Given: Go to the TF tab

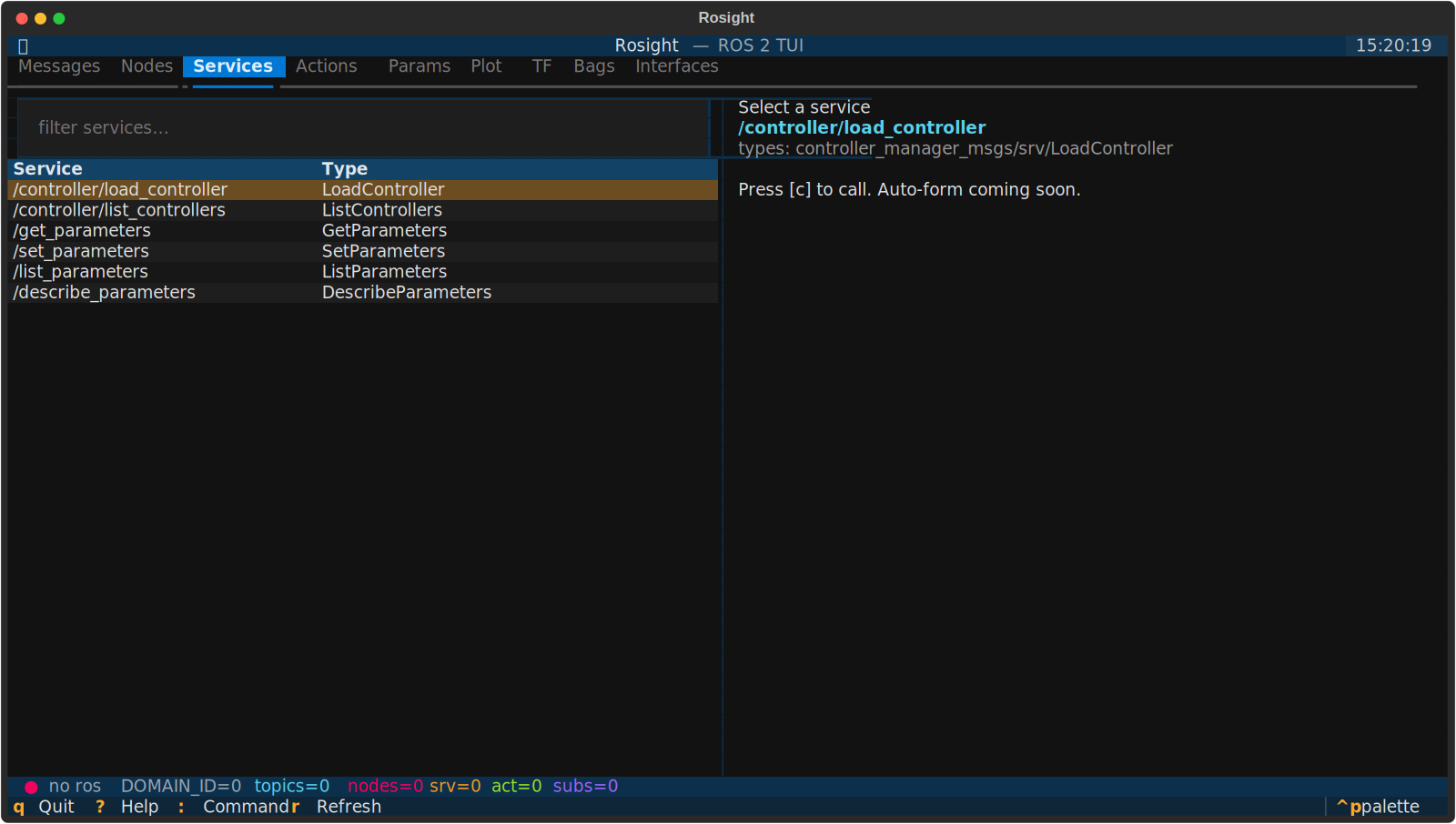Looking at the screenshot, I should coord(541,66).
